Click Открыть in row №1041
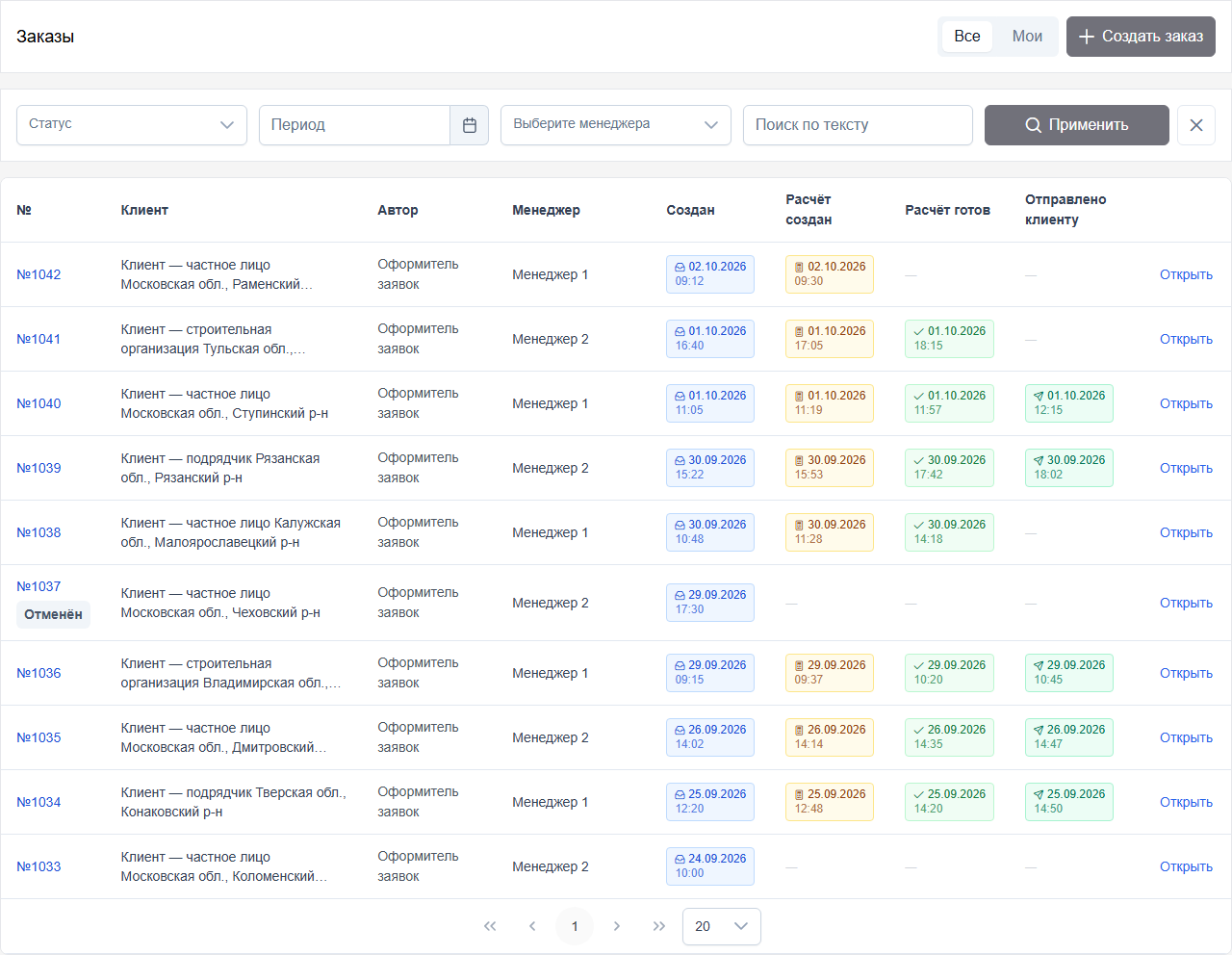 [x=1186, y=339]
